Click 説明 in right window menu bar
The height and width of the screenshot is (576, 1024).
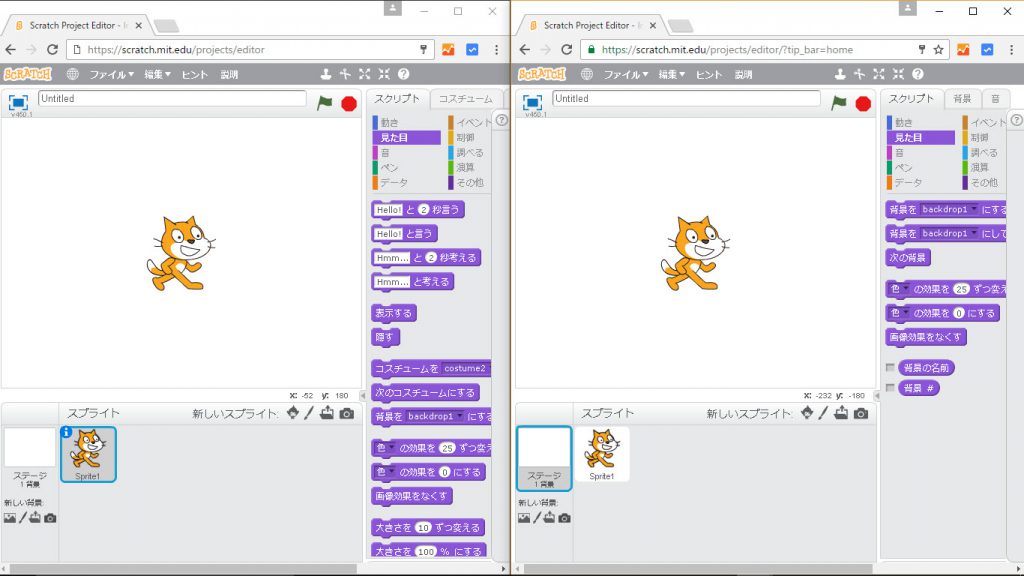point(743,74)
